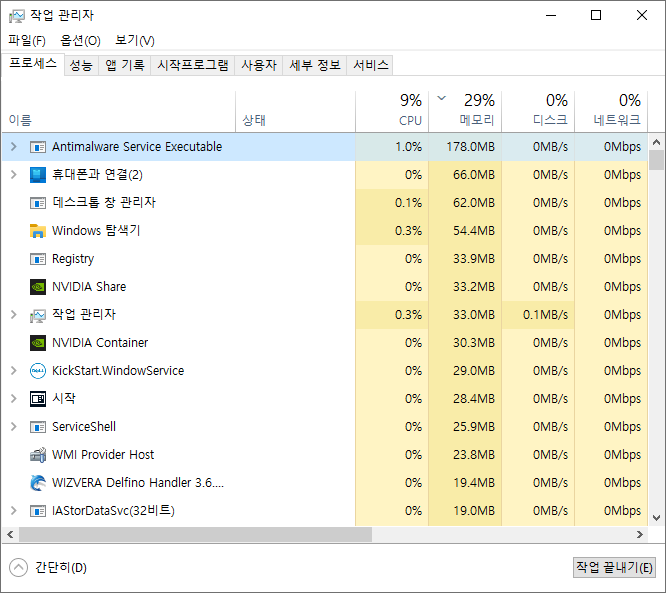666x593 pixels.
Task: Sort by the 이름 column header
Action: [119, 111]
